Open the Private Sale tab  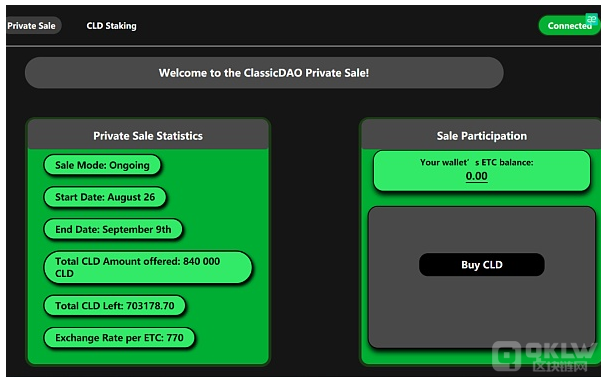(x=33, y=26)
